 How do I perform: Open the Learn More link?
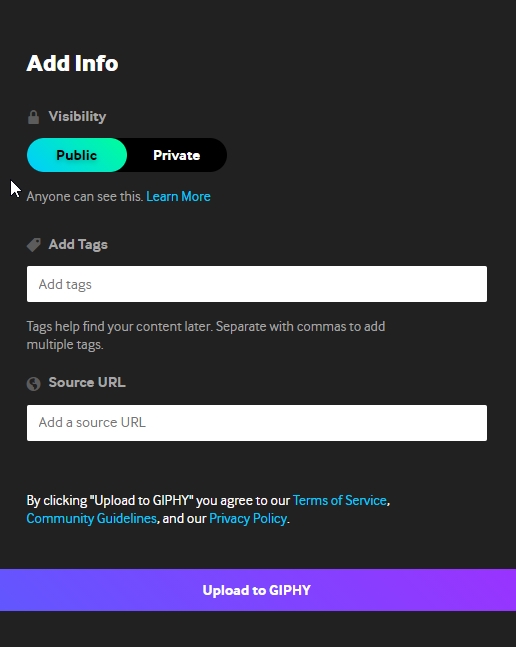pos(178,196)
